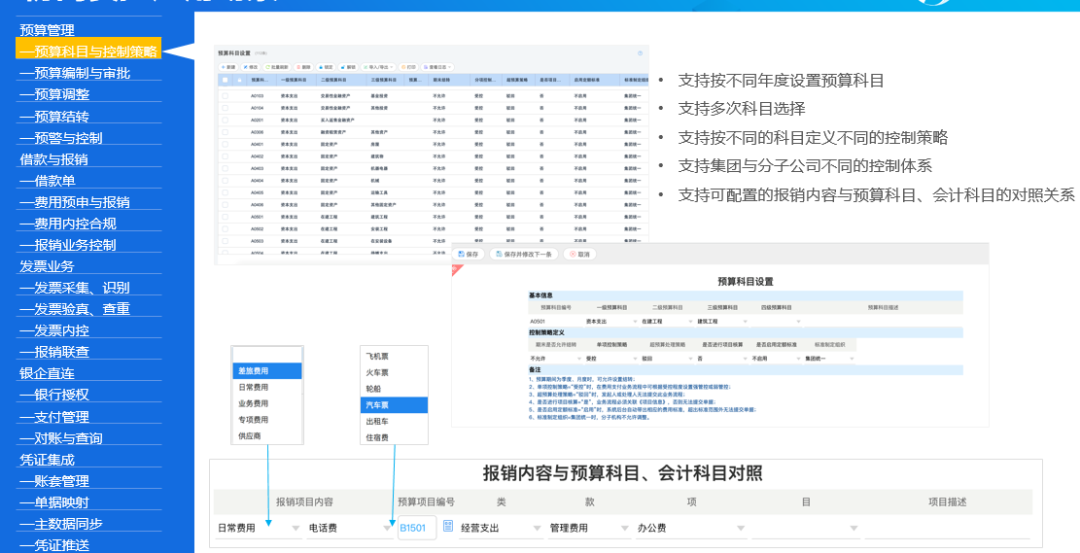This screenshot has width=1080, height=553.
Task: Open the 导入/导出 dropdown in list toolbar
Action: pyautogui.click(x=378, y=67)
